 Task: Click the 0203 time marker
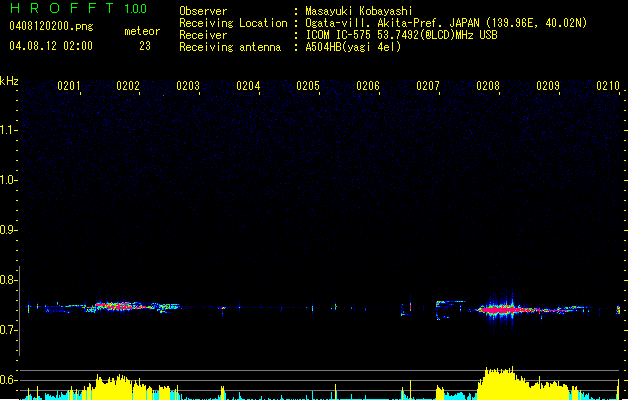point(188,86)
